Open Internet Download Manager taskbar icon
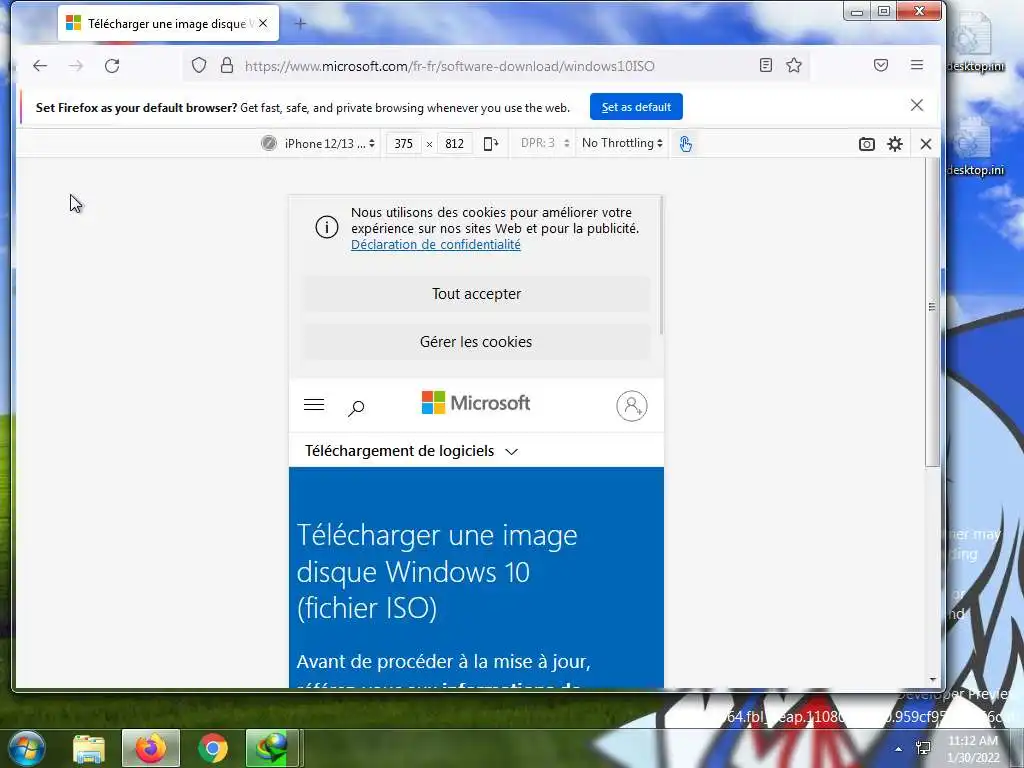The height and width of the screenshot is (768, 1024). pyautogui.click(x=272, y=748)
